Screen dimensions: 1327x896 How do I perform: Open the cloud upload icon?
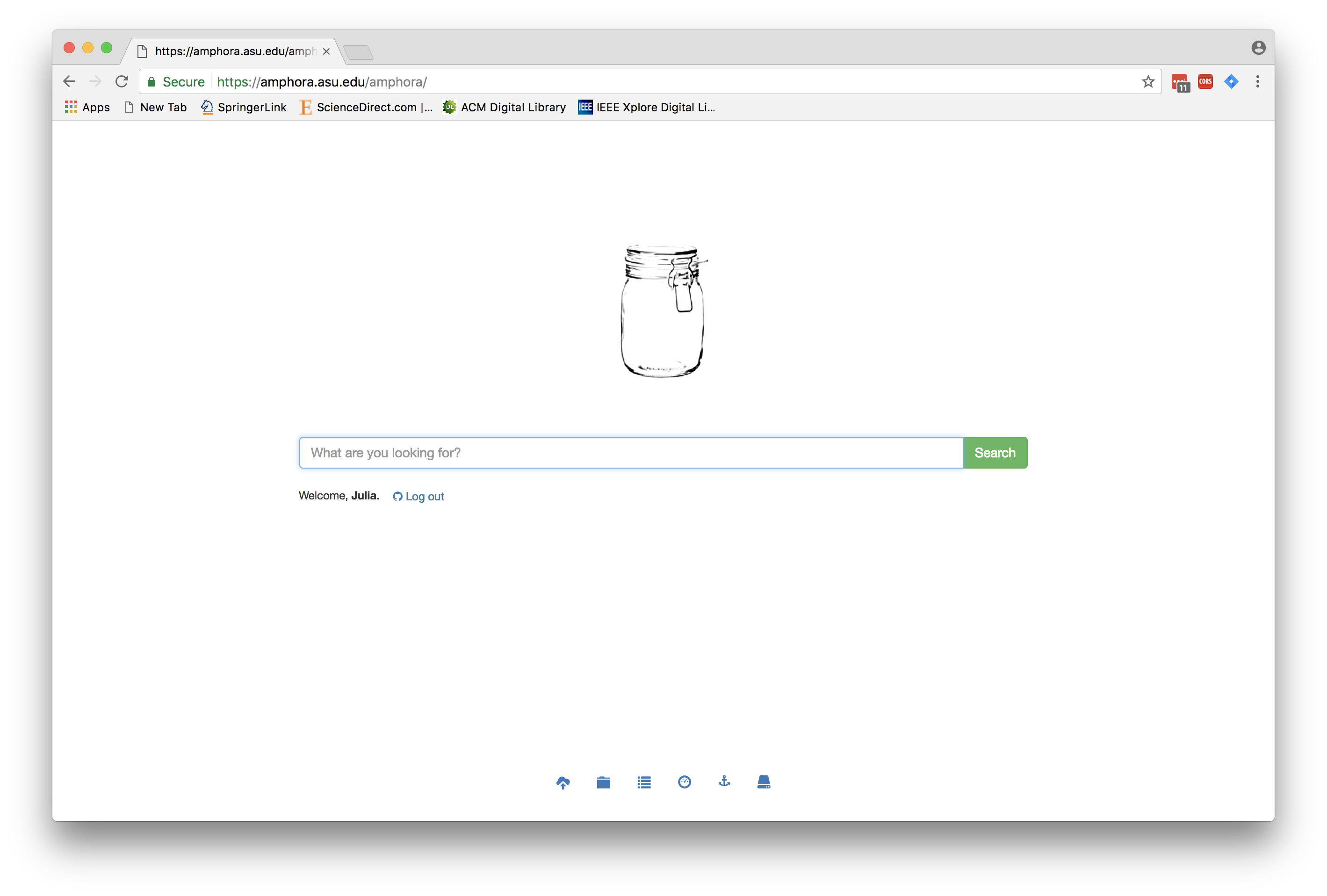coord(563,782)
